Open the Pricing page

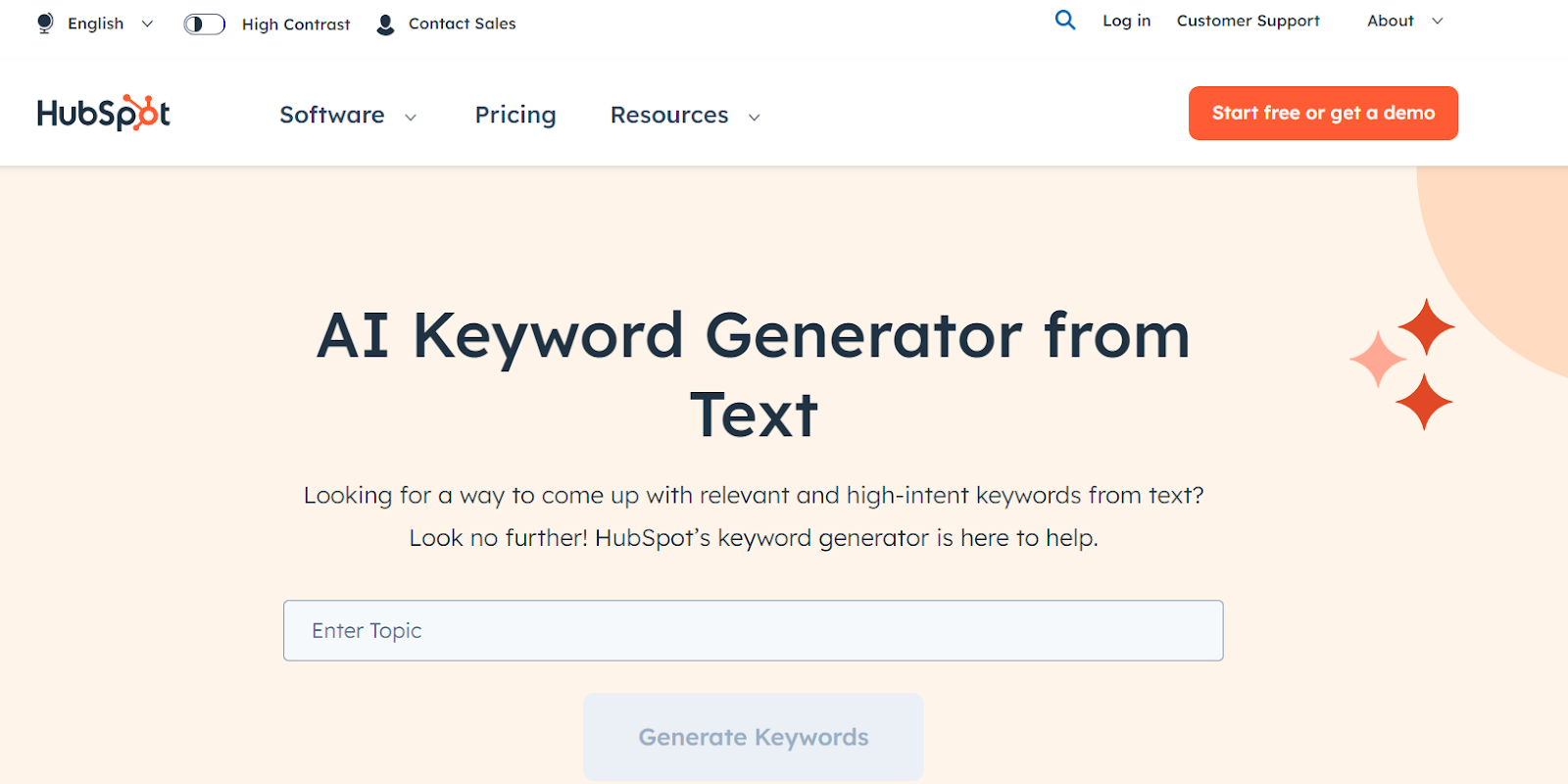coord(515,115)
